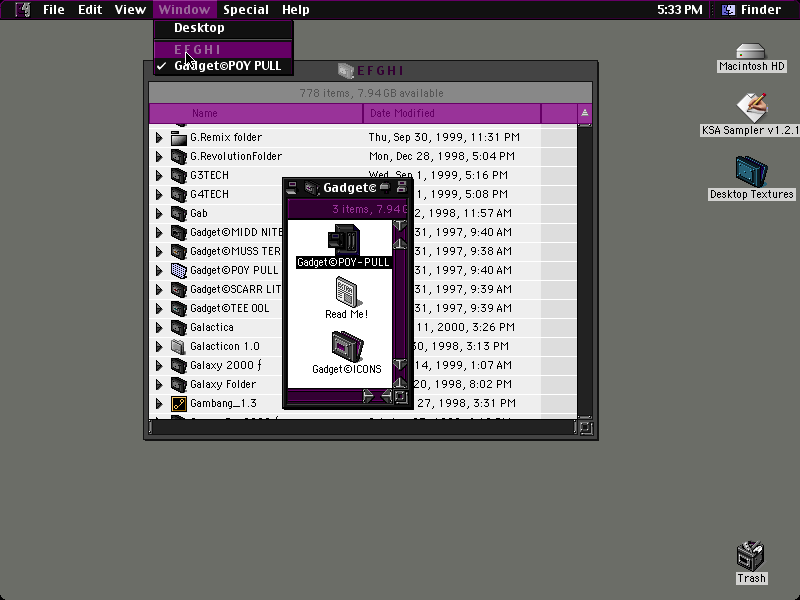Expand the Galaxy Folder disclosure triangle
This screenshot has width=800, height=600.
tap(159, 384)
